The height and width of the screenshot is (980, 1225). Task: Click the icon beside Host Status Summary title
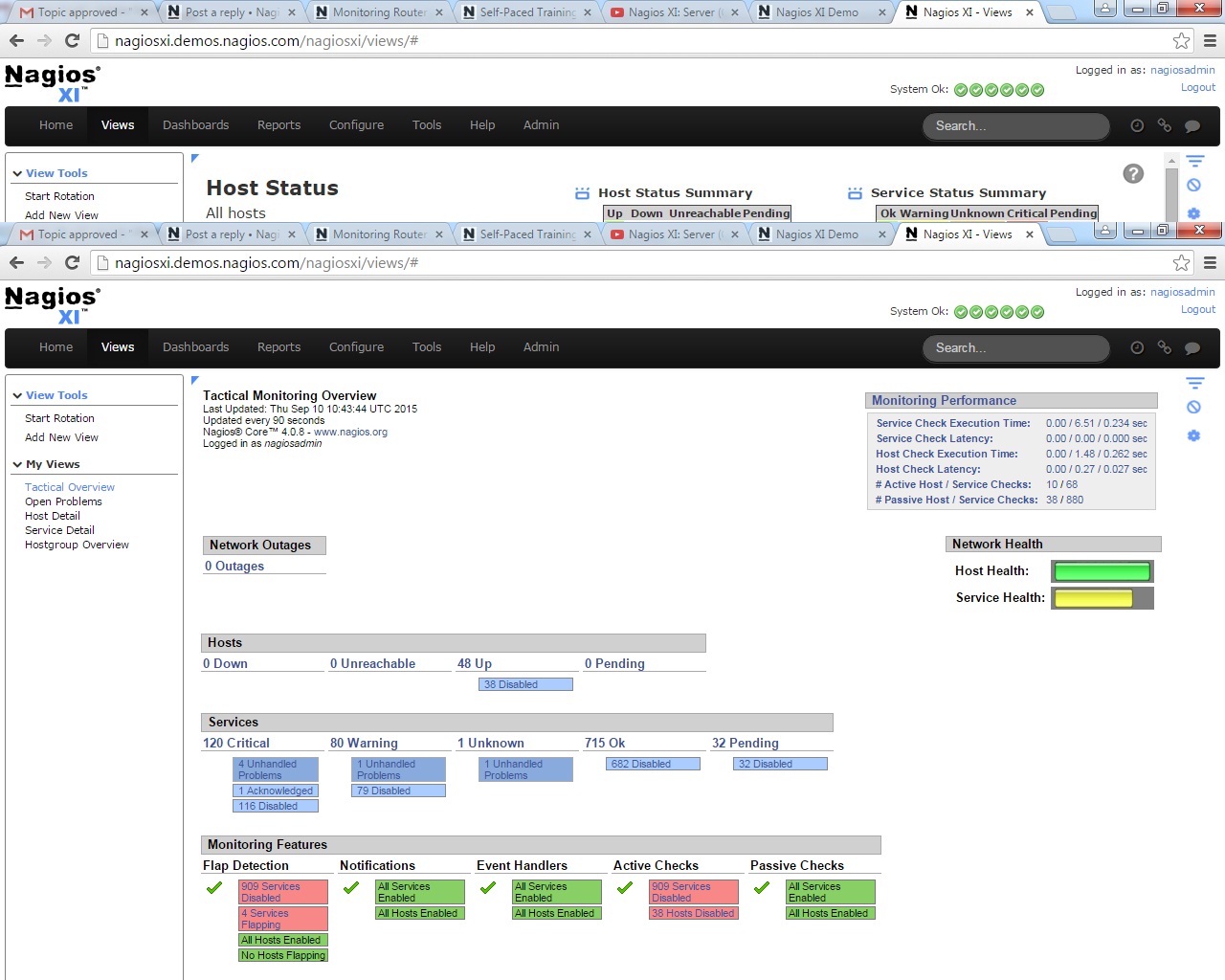[582, 193]
